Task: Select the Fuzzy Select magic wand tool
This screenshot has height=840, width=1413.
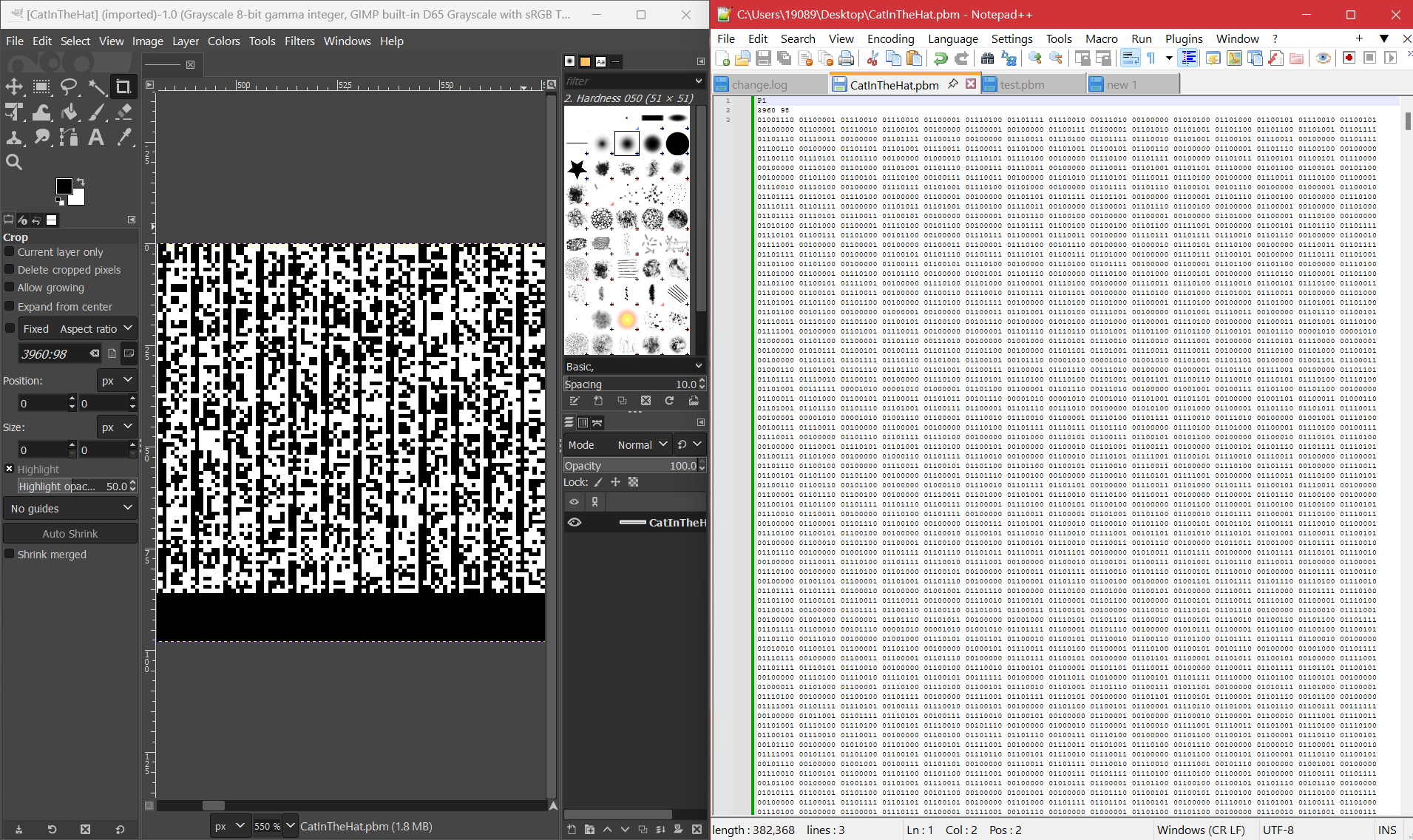Action: click(x=97, y=87)
